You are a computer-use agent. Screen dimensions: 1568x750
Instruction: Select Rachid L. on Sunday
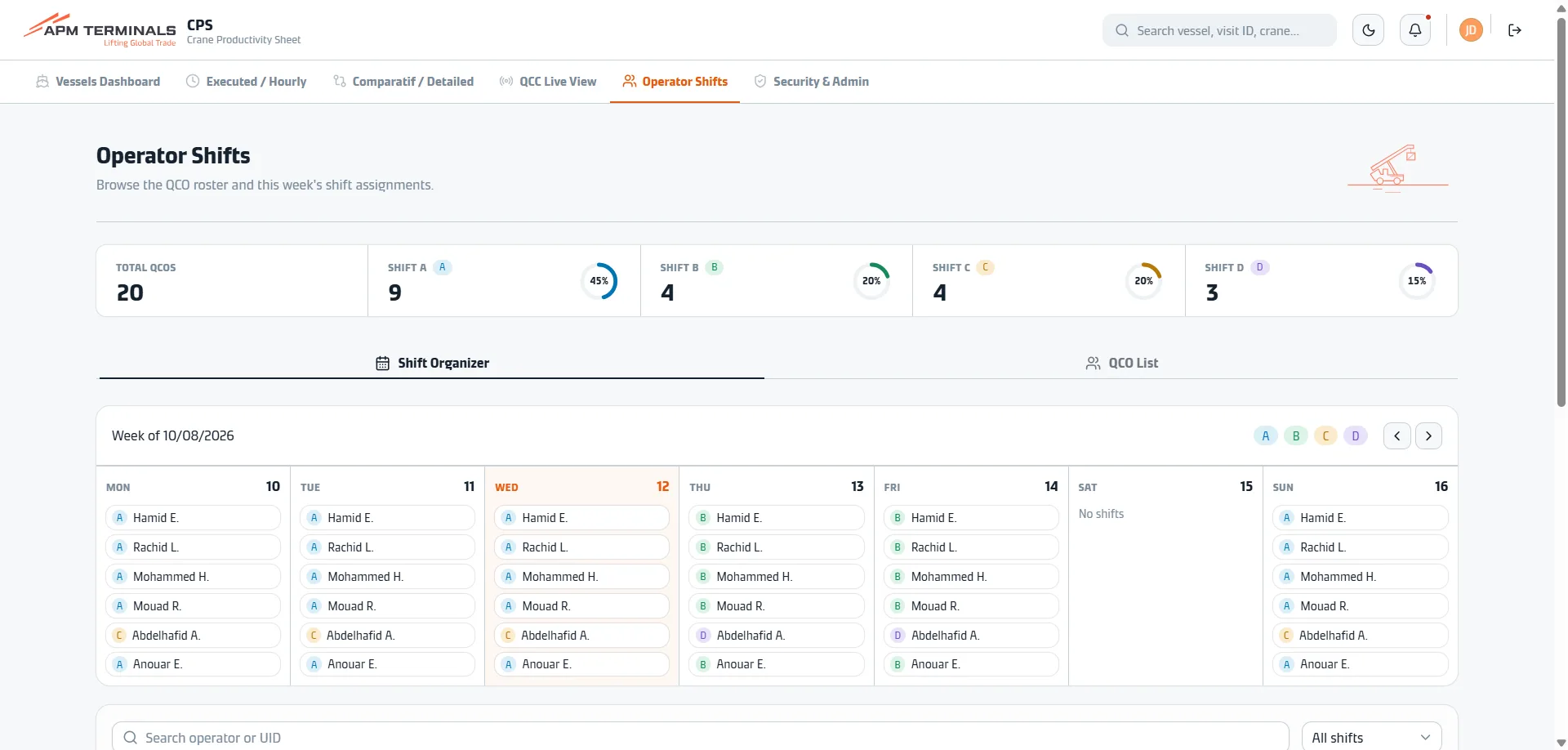[x=1360, y=547]
